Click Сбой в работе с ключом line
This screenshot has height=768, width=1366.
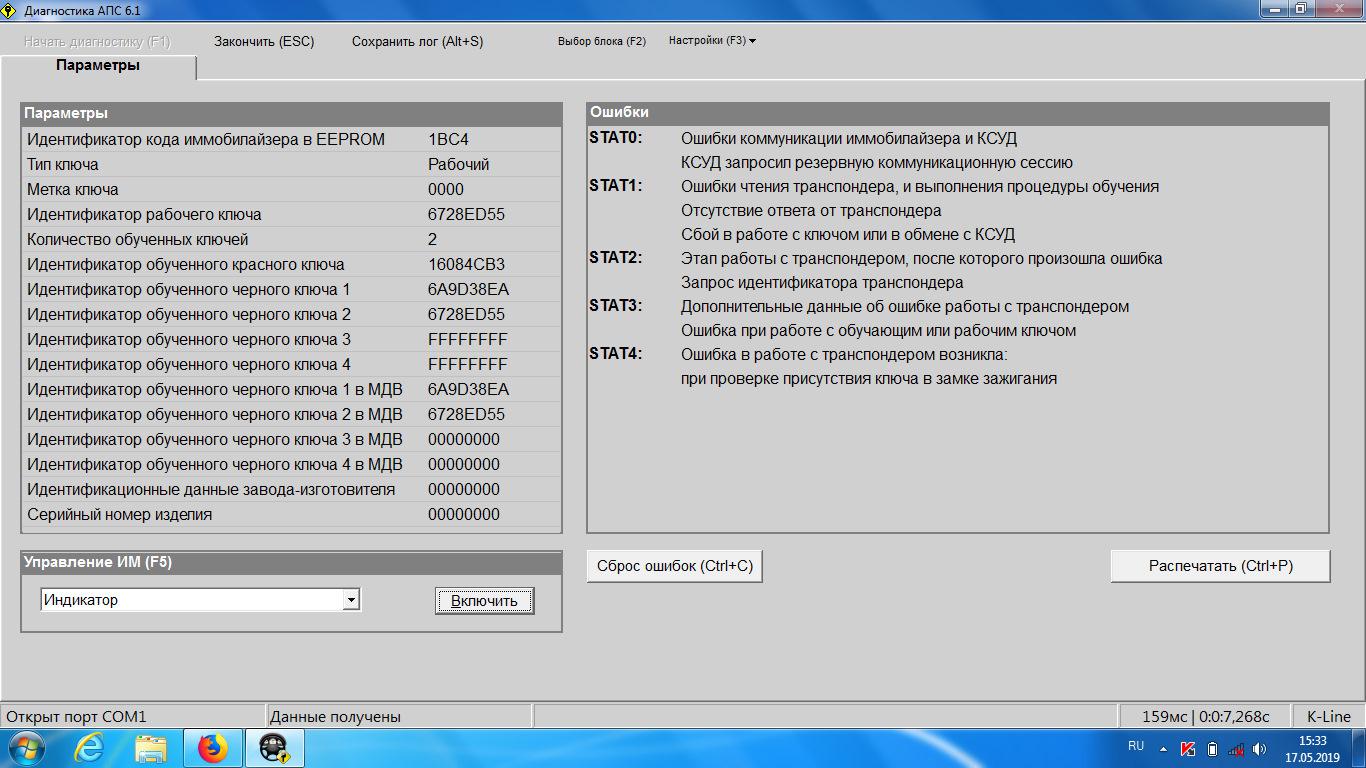coord(848,234)
